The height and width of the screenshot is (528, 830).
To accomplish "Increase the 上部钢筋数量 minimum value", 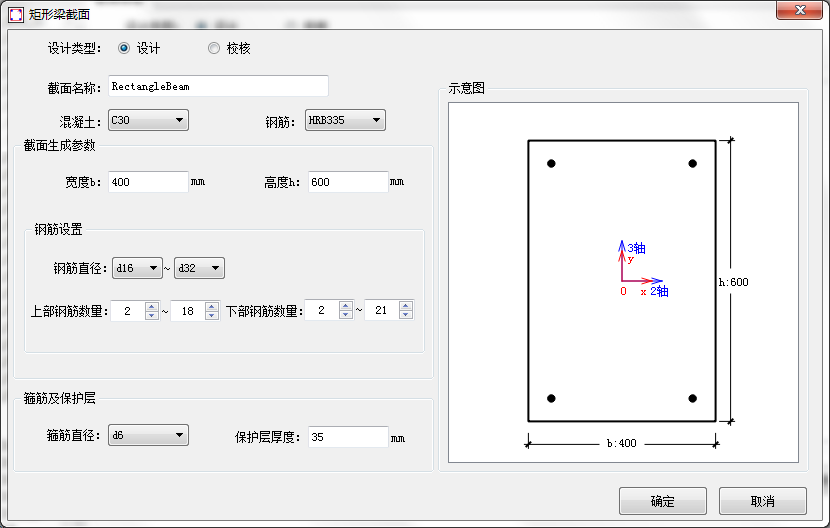I will (x=151, y=306).
